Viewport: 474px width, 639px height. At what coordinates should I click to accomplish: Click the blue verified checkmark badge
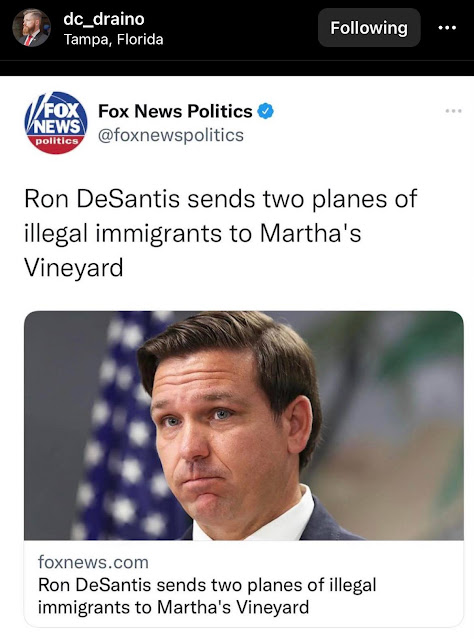(265, 111)
